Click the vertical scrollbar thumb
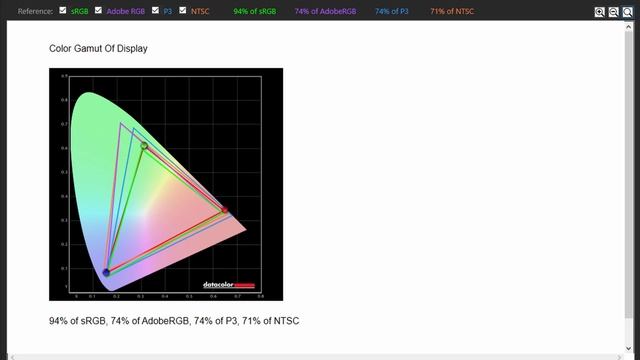Image resolution: width=640 pixels, height=360 pixels. pos(629,175)
